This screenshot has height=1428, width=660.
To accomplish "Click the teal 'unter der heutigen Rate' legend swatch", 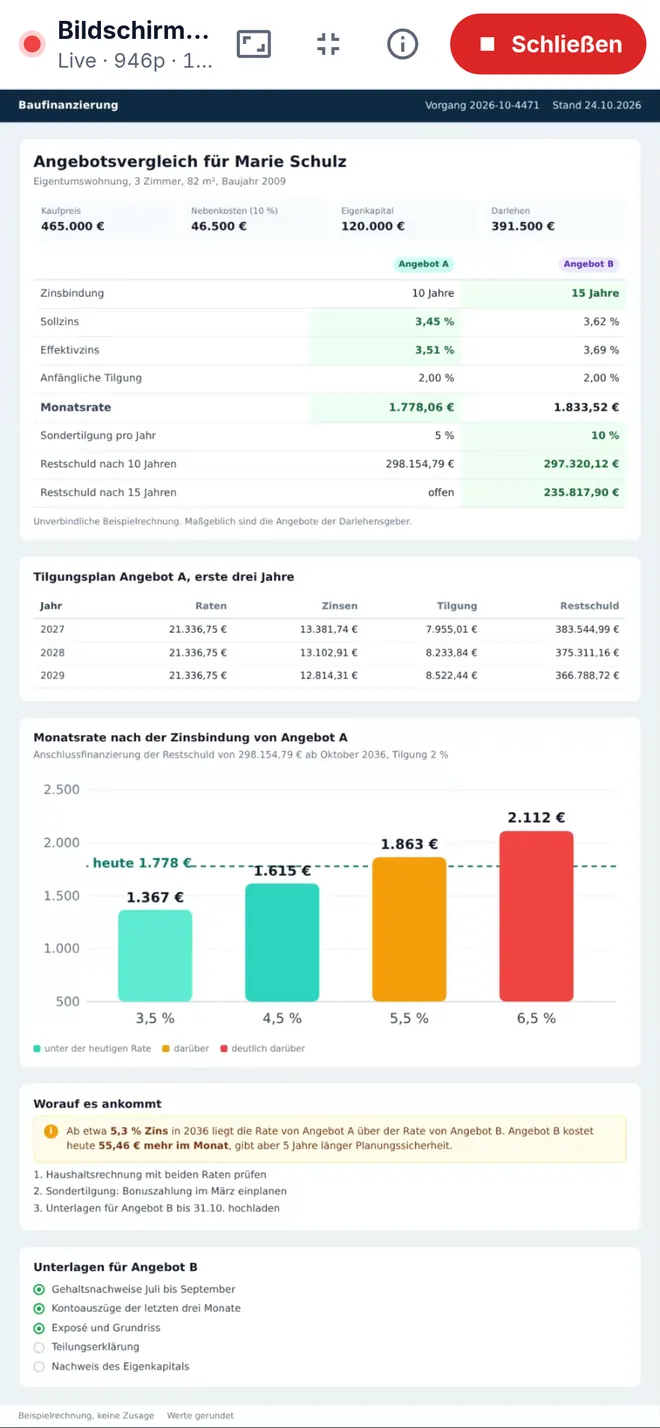I will 37,1048.
